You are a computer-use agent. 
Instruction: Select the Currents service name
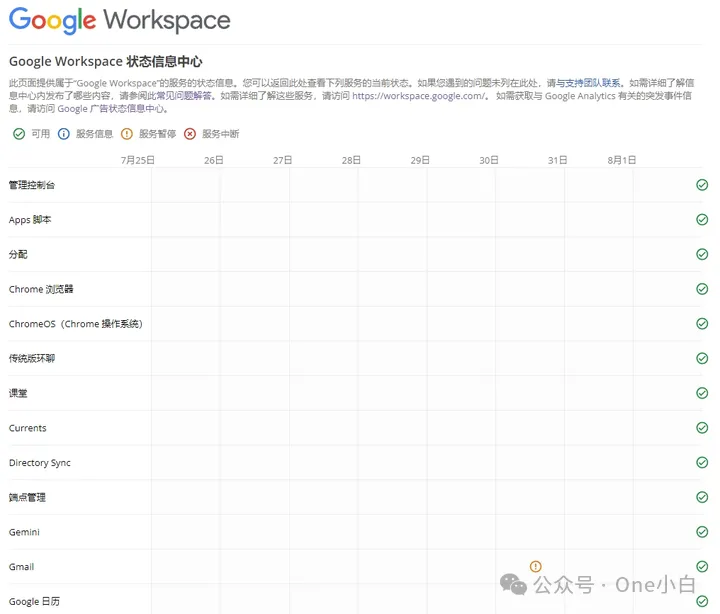point(28,428)
